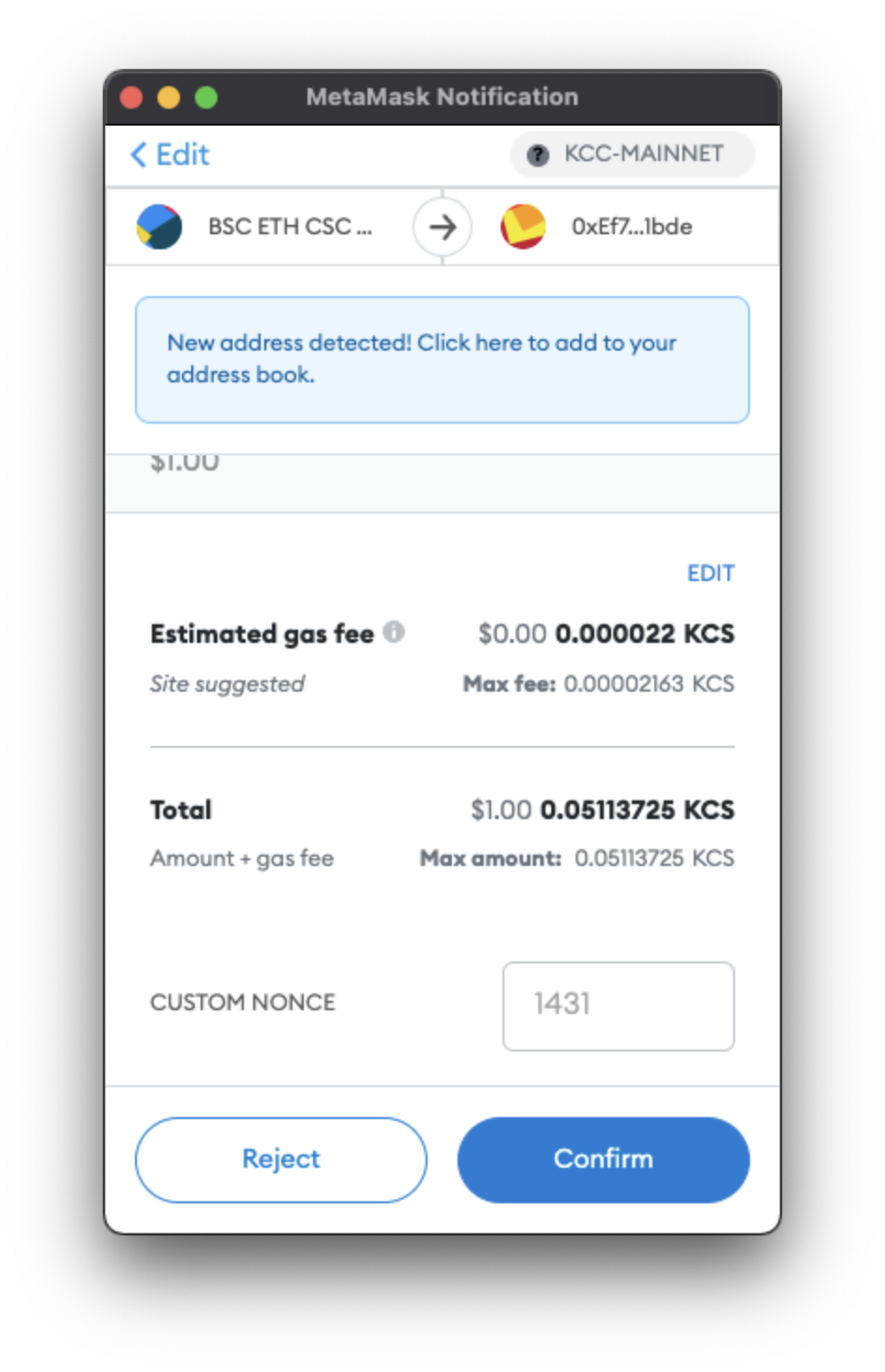Click the sender account avatar icon
The height and width of the screenshot is (1372, 885).
pyautogui.click(x=159, y=227)
